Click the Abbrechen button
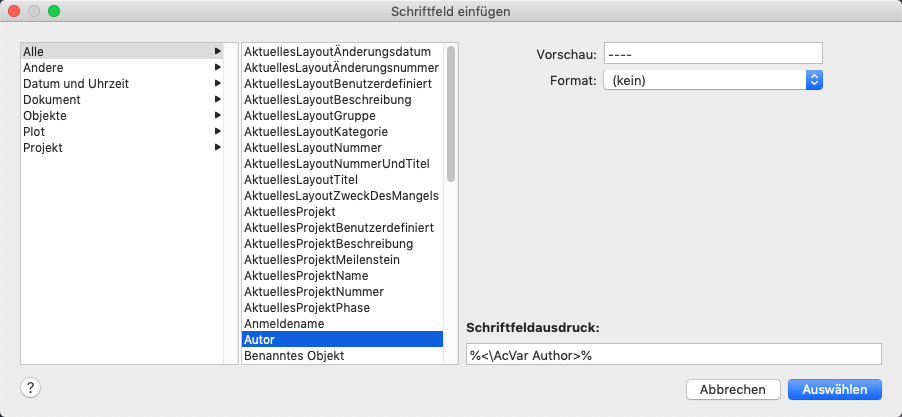This screenshot has width=902, height=417. pos(733,389)
